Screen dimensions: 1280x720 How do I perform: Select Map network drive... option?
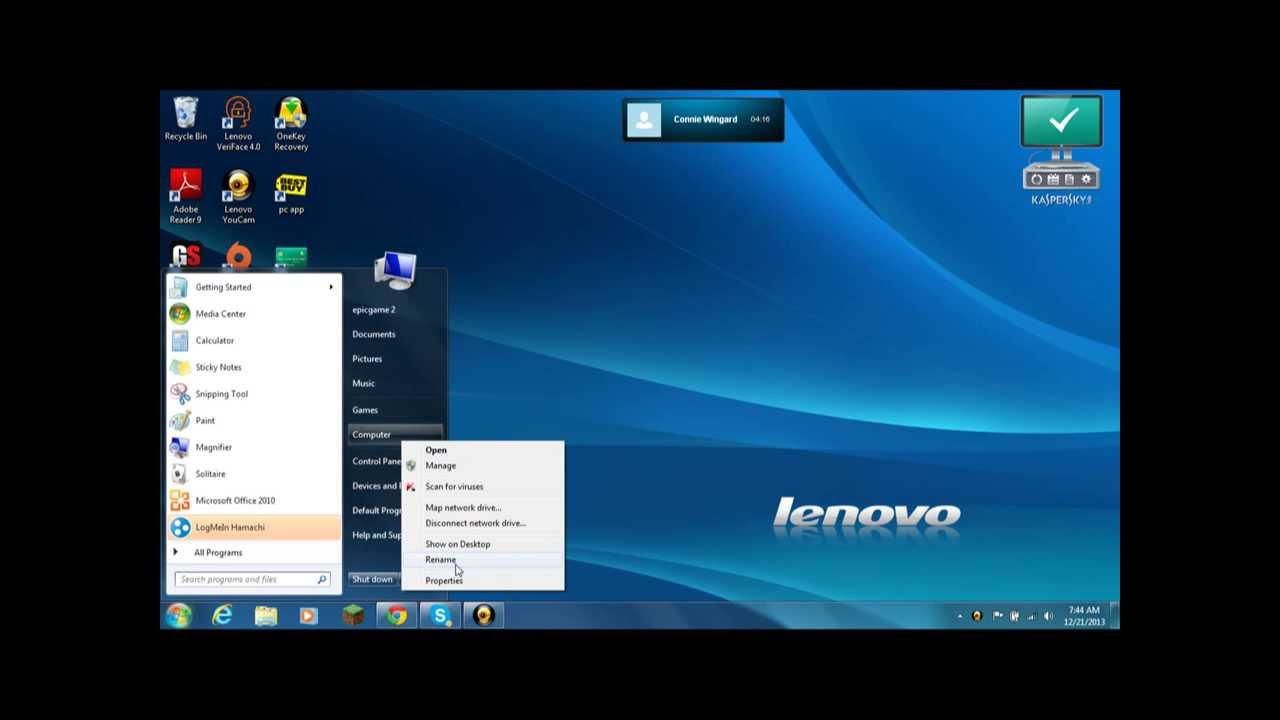coord(483,508)
